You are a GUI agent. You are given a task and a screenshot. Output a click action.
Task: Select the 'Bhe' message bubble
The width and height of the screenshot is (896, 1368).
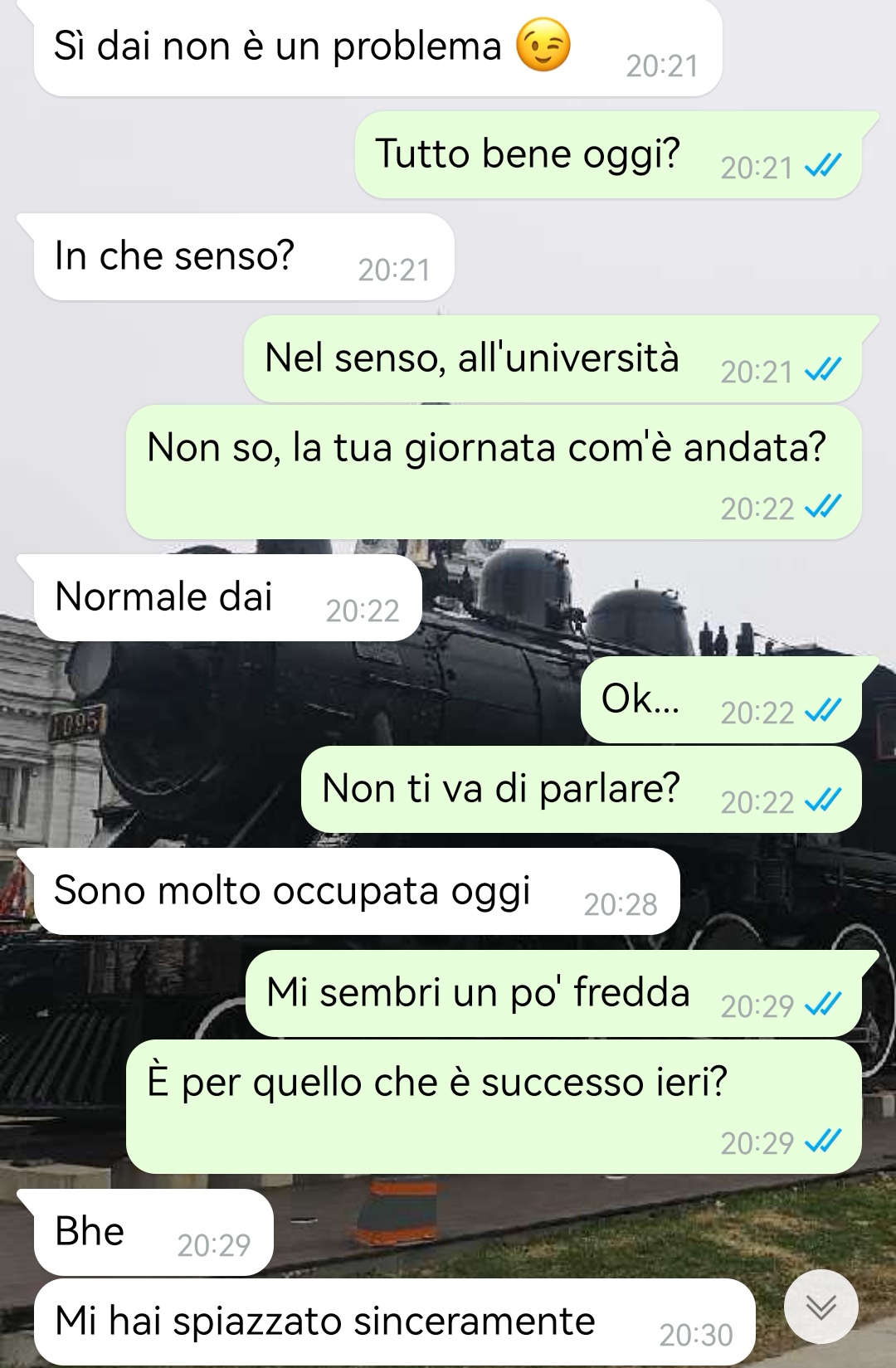[153, 1232]
